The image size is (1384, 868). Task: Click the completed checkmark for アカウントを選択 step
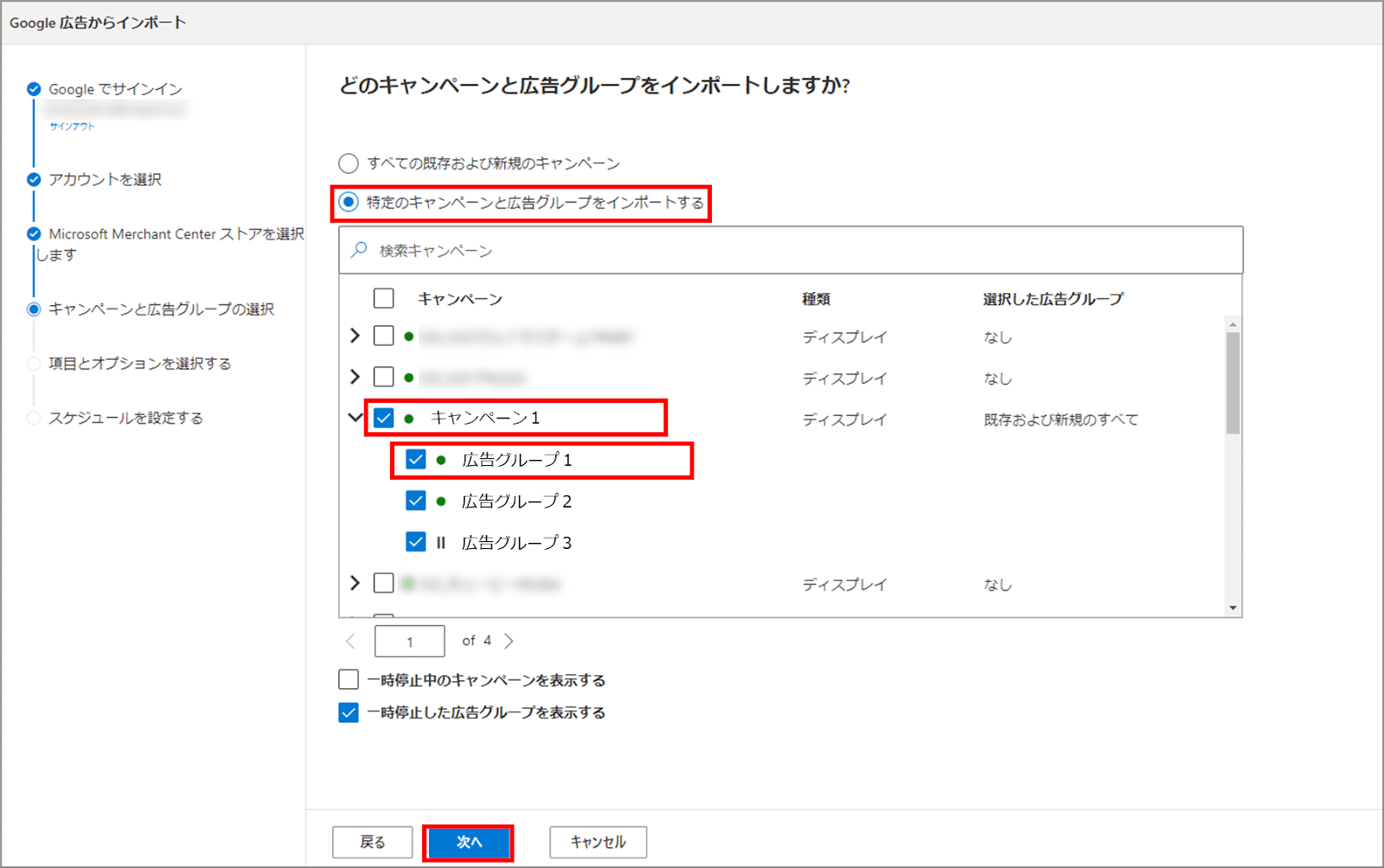34,180
